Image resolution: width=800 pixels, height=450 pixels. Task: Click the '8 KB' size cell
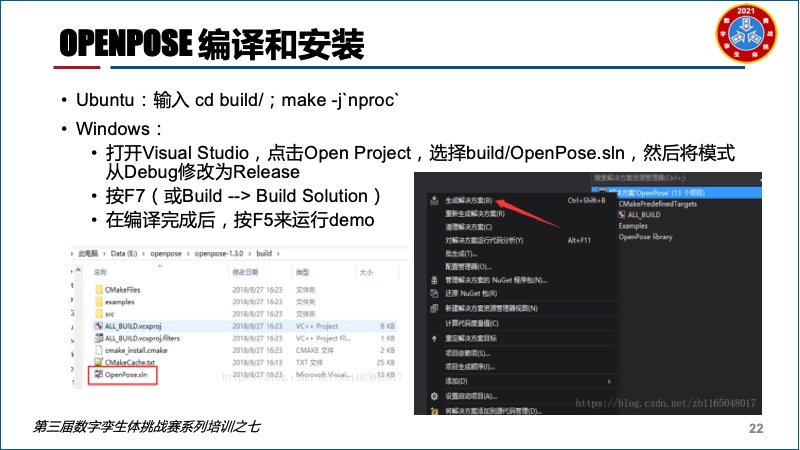click(388, 326)
